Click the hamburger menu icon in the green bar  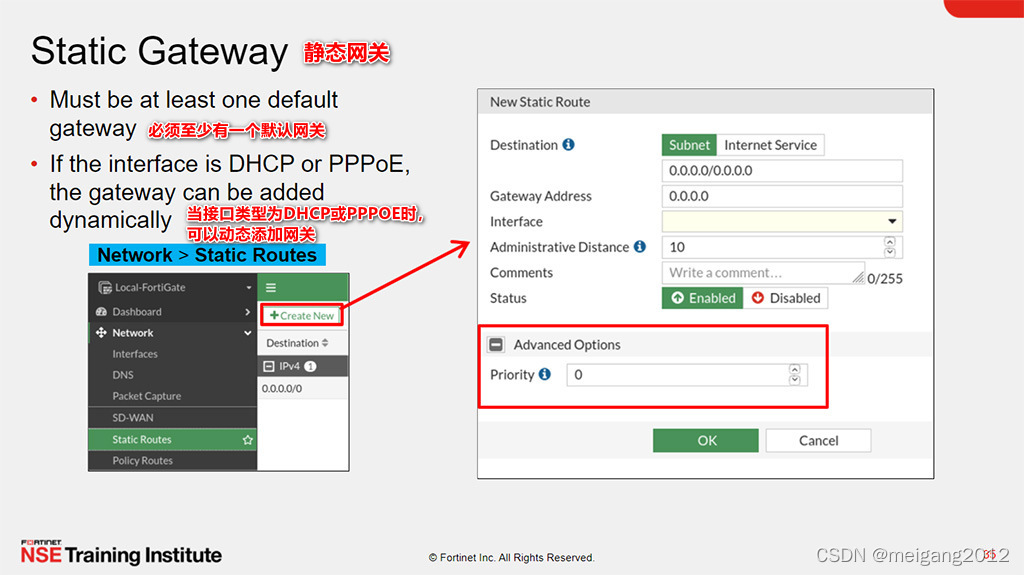271,288
